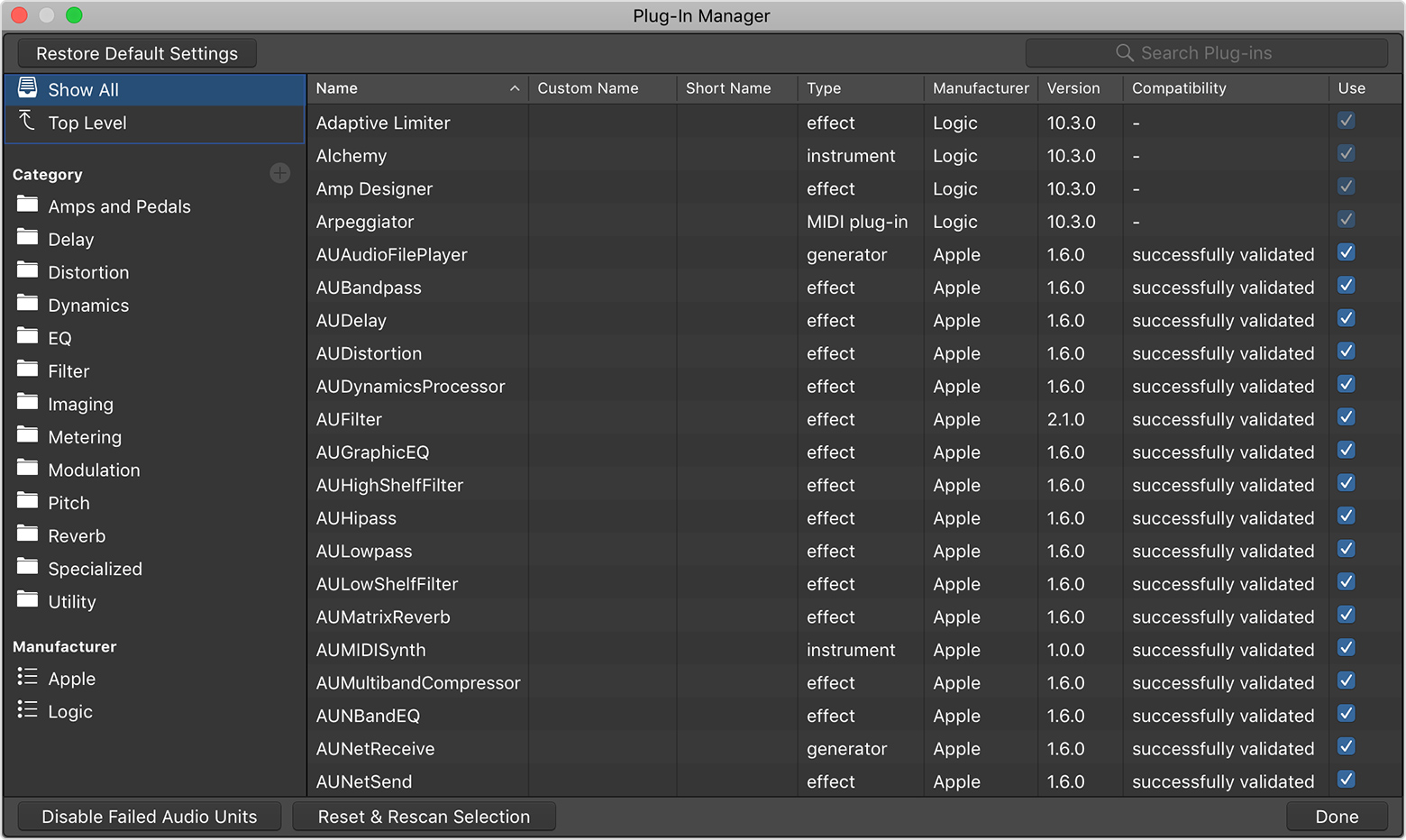The height and width of the screenshot is (840, 1406).
Task: Click the Specialized folder icon
Action: (x=28, y=567)
